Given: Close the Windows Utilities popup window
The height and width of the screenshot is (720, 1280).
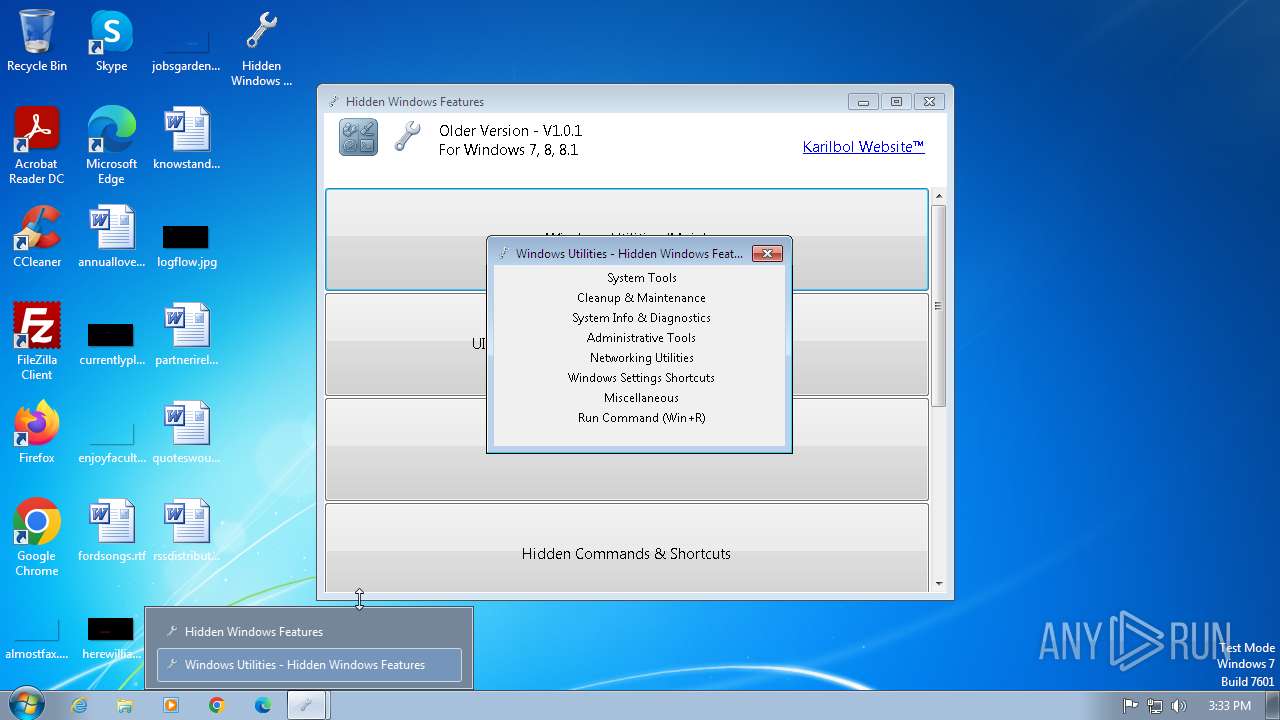Looking at the screenshot, I should coord(767,254).
